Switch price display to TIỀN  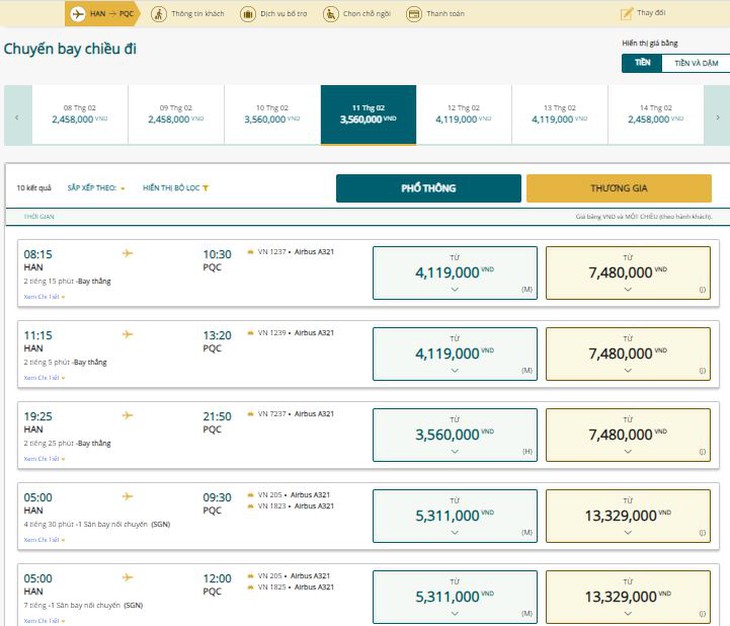(x=642, y=63)
